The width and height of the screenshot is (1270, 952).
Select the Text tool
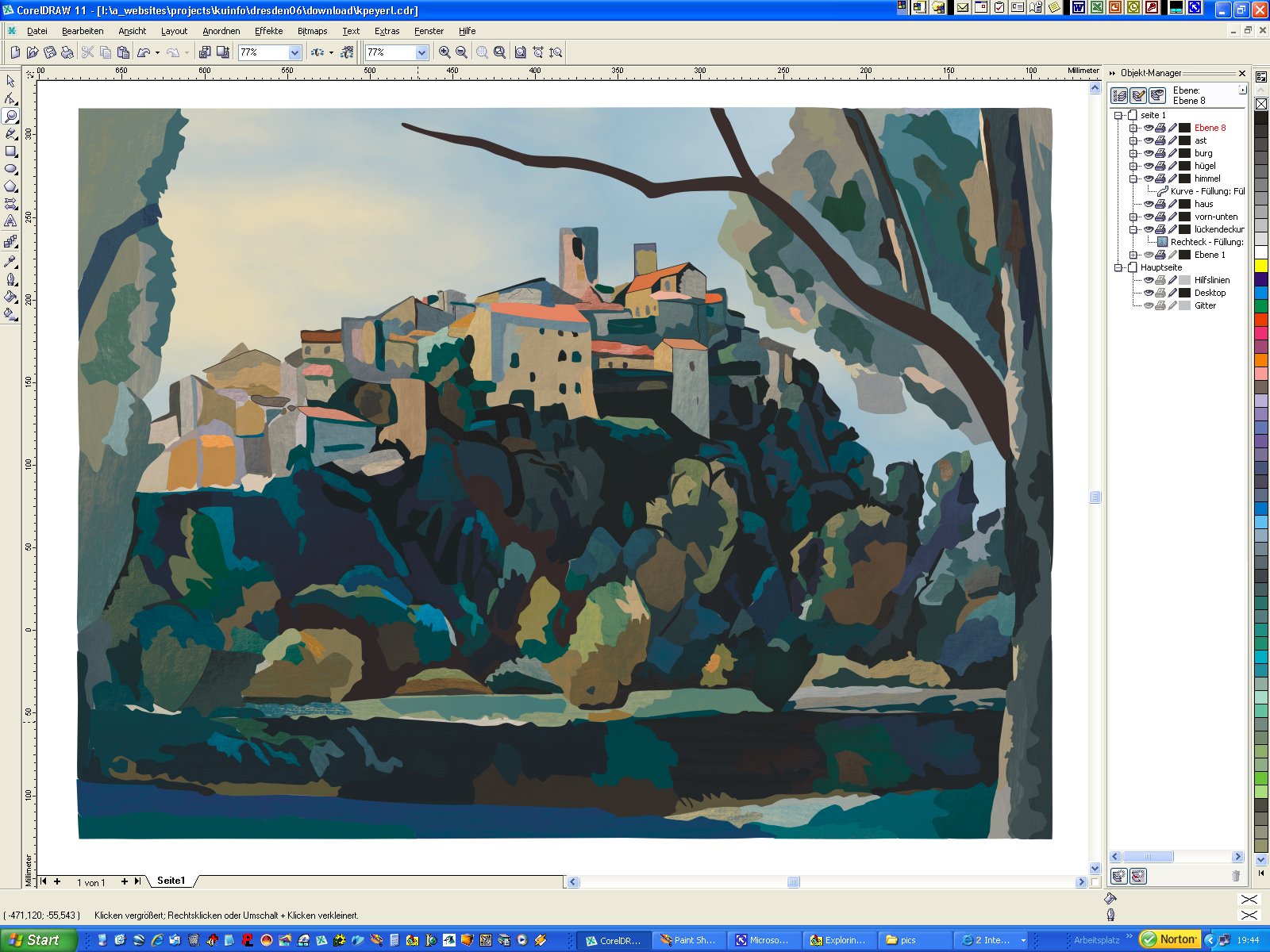click(10, 221)
